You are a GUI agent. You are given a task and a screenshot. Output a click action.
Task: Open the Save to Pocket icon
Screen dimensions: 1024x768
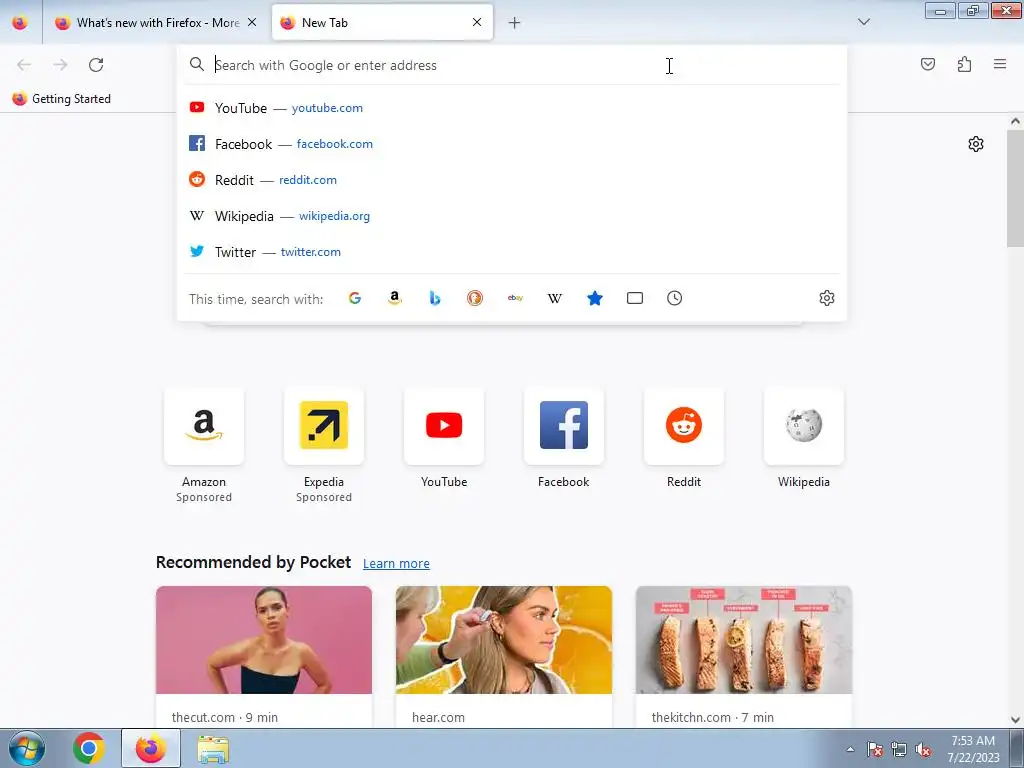pos(927,64)
